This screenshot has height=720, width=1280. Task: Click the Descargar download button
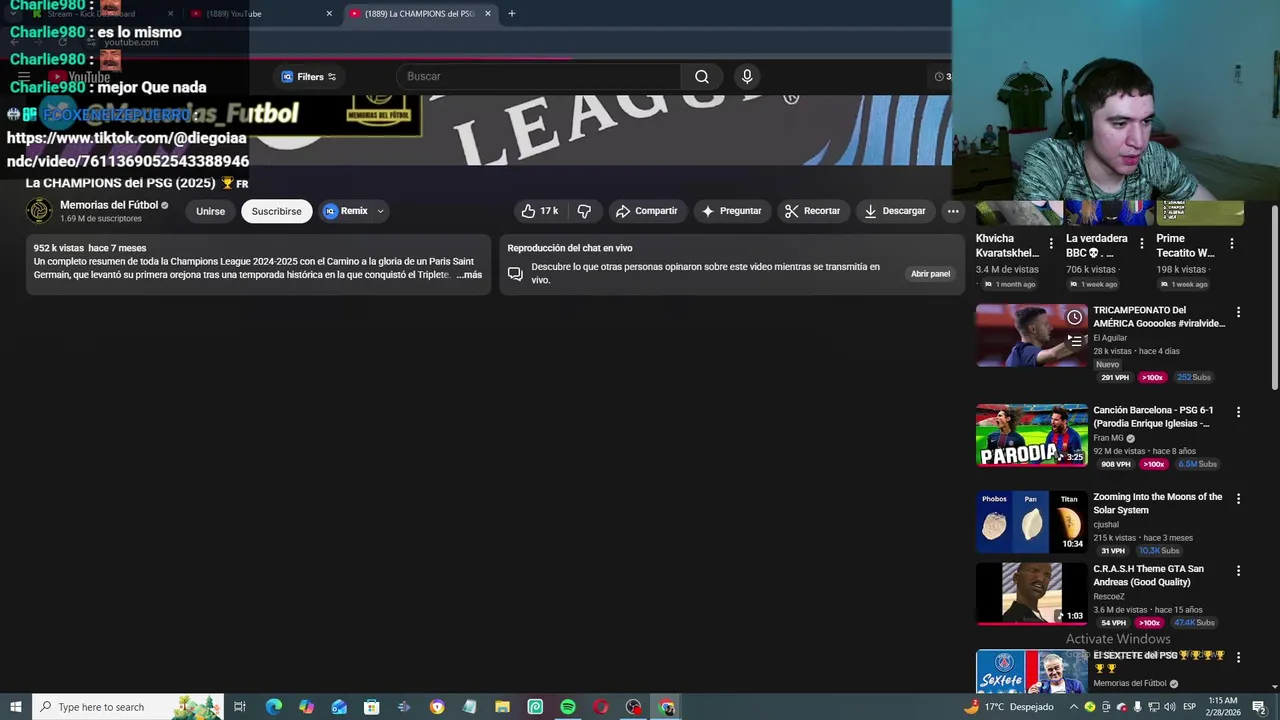(x=895, y=211)
